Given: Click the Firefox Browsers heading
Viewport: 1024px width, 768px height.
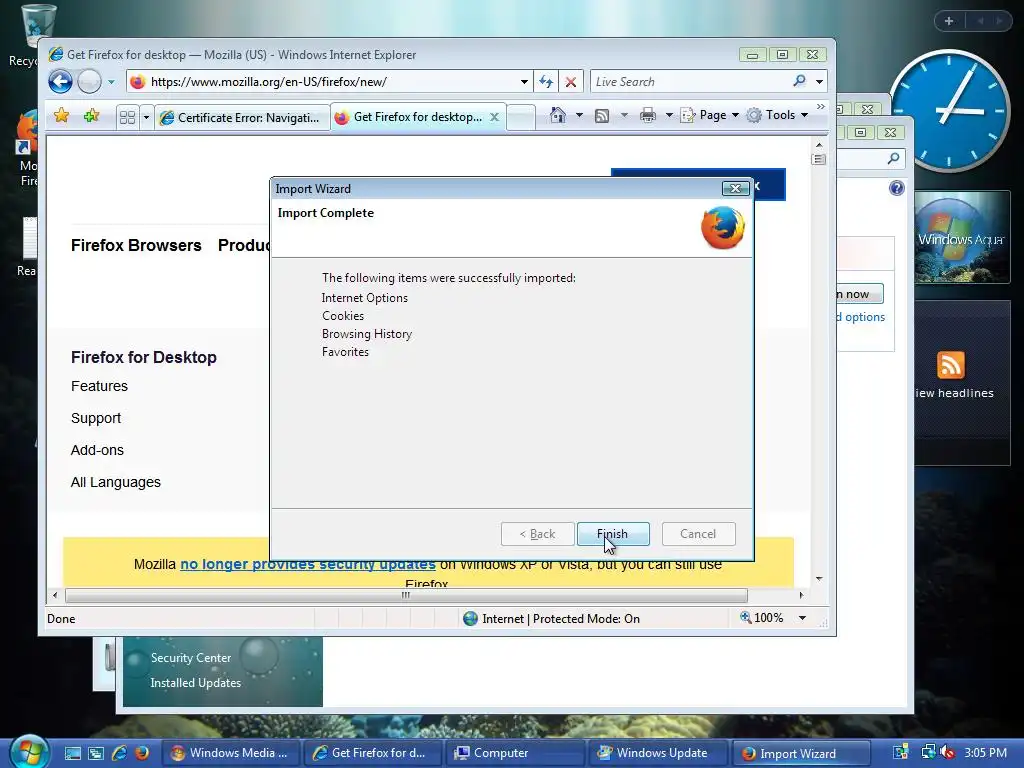Looking at the screenshot, I should coord(136,246).
